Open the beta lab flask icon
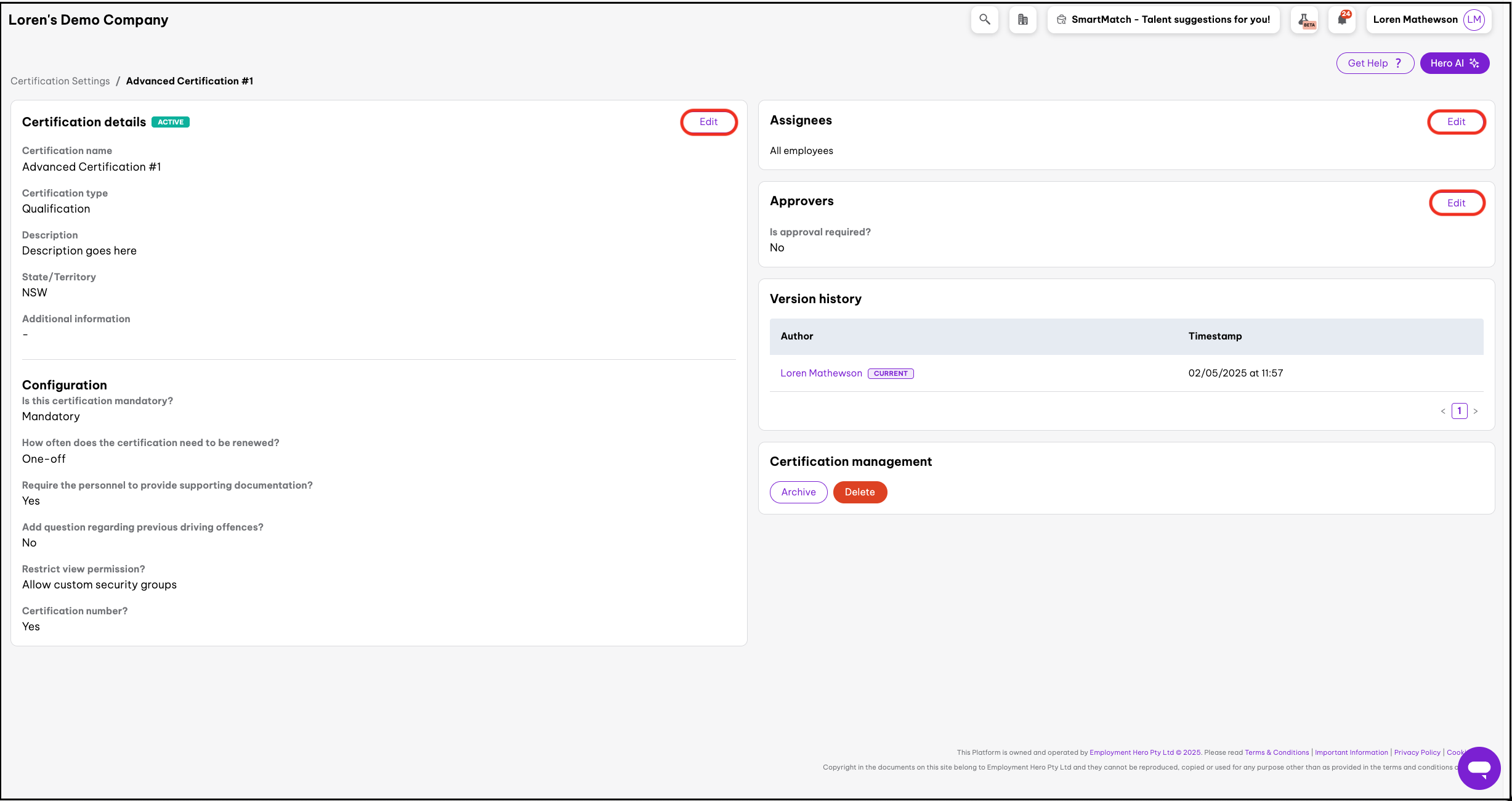Image resolution: width=1512 pixels, height=801 pixels. pos(1305,20)
